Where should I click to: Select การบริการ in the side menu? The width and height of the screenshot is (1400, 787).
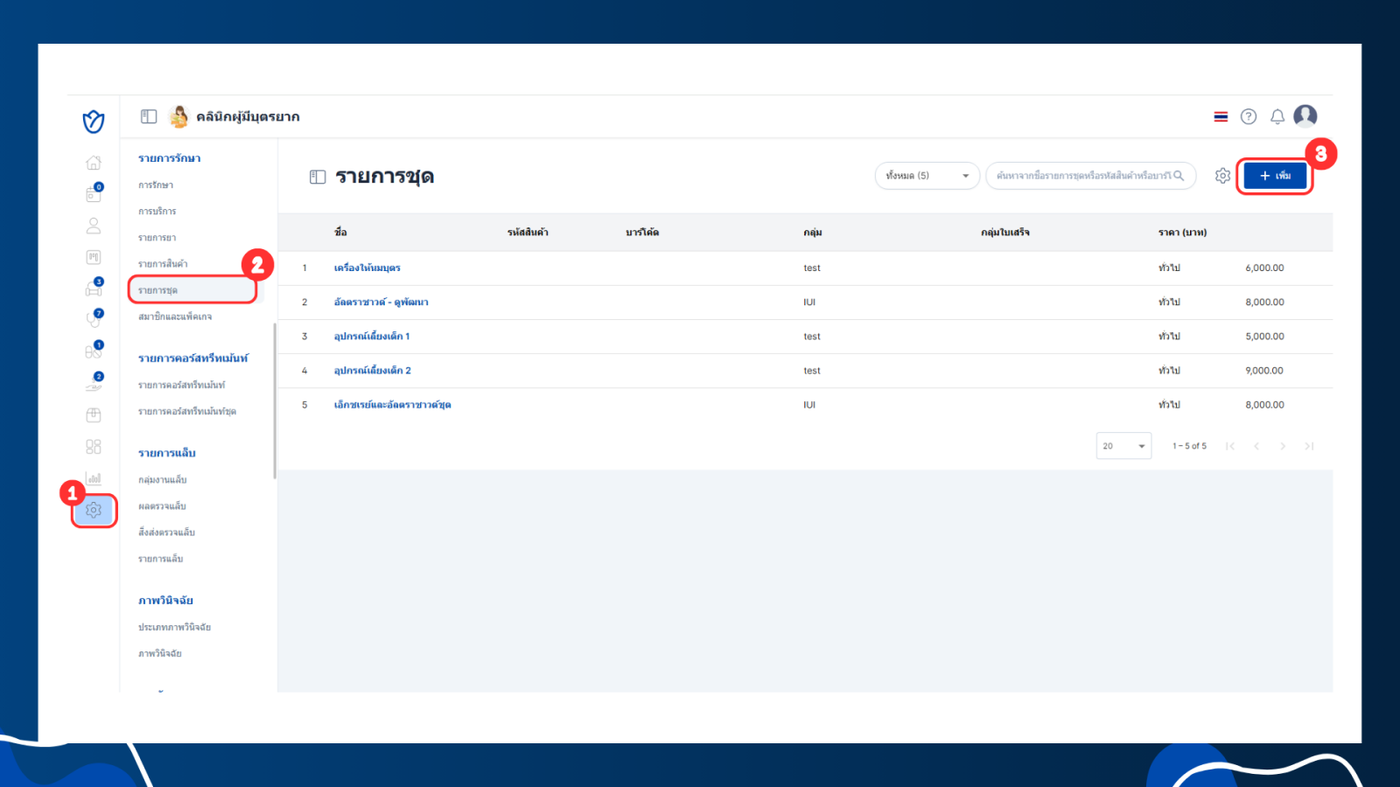point(157,212)
